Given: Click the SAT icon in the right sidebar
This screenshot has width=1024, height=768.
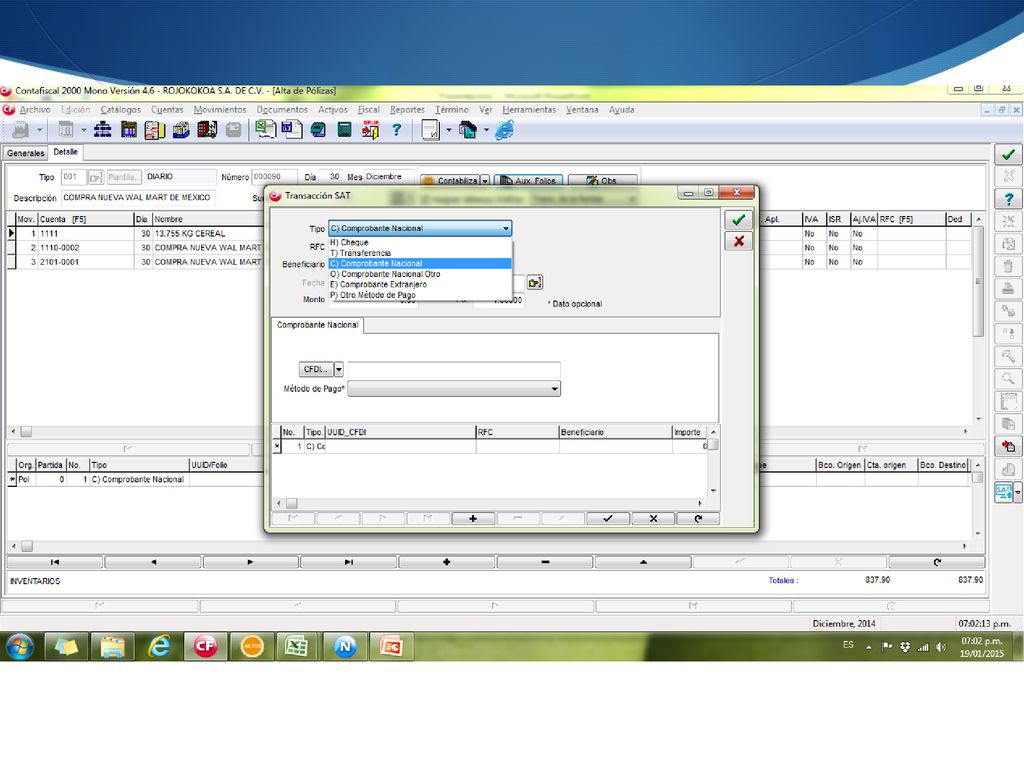Looking at the screenshot, I should [1003, 492].
